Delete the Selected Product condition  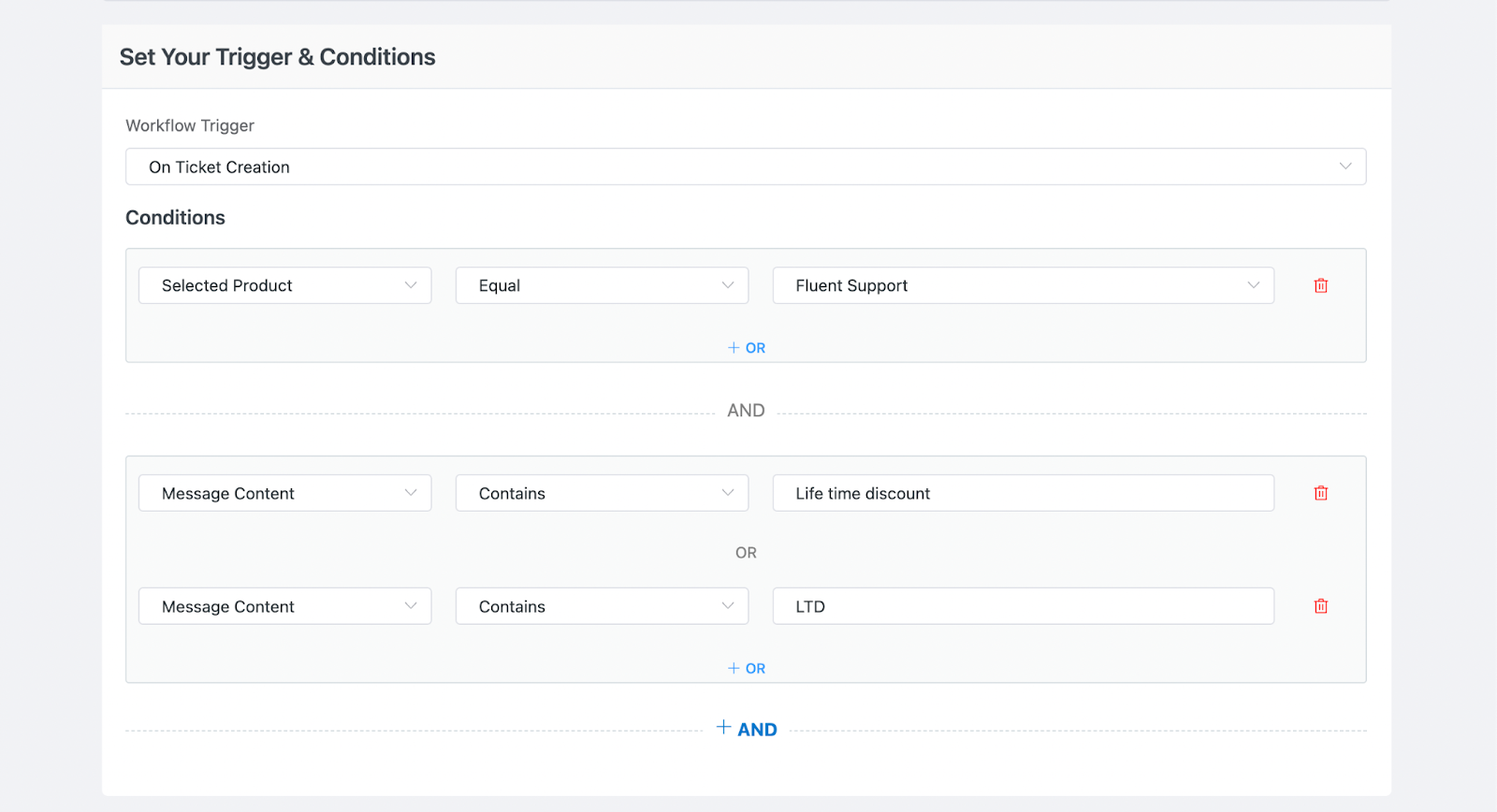(1320, 285)
